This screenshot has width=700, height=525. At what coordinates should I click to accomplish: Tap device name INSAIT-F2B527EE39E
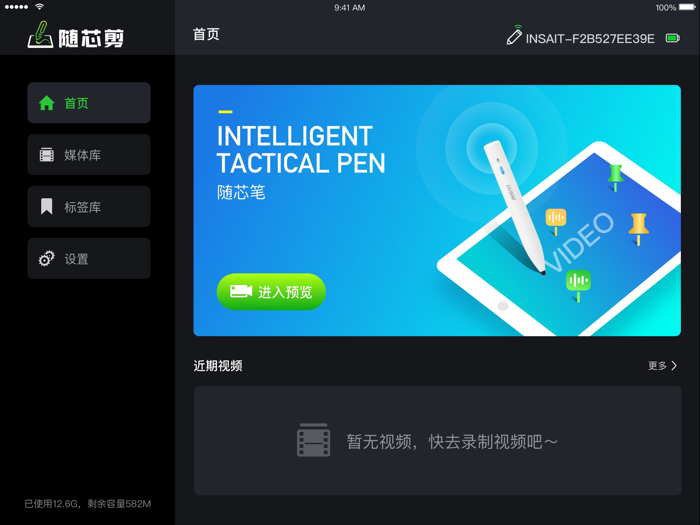coord(590,39)
